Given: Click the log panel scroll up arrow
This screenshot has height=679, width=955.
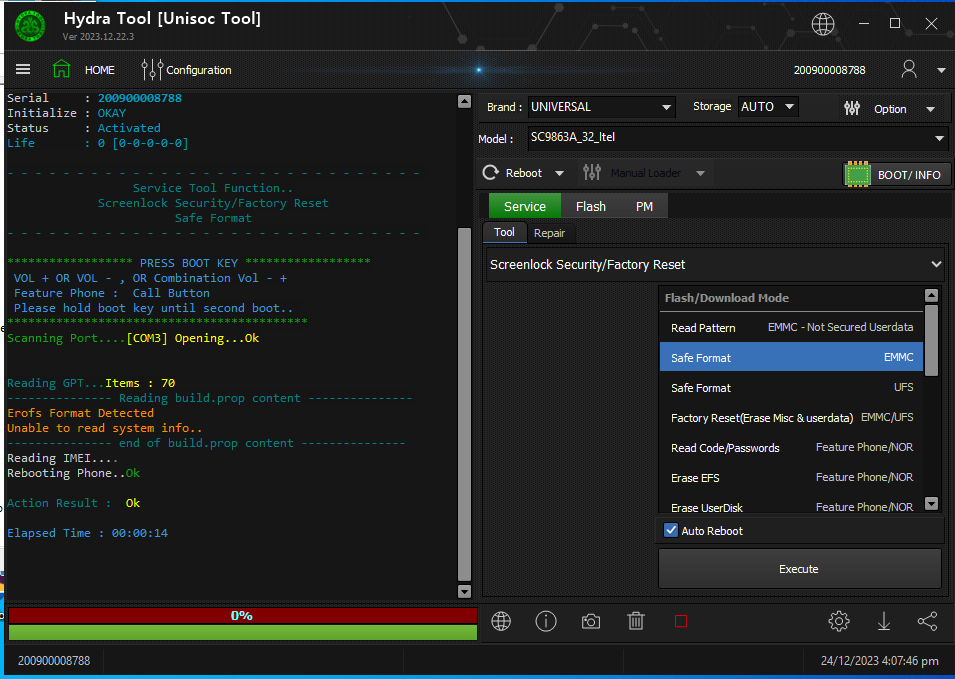Looking at the screenshot, I should tap(464, 101).
